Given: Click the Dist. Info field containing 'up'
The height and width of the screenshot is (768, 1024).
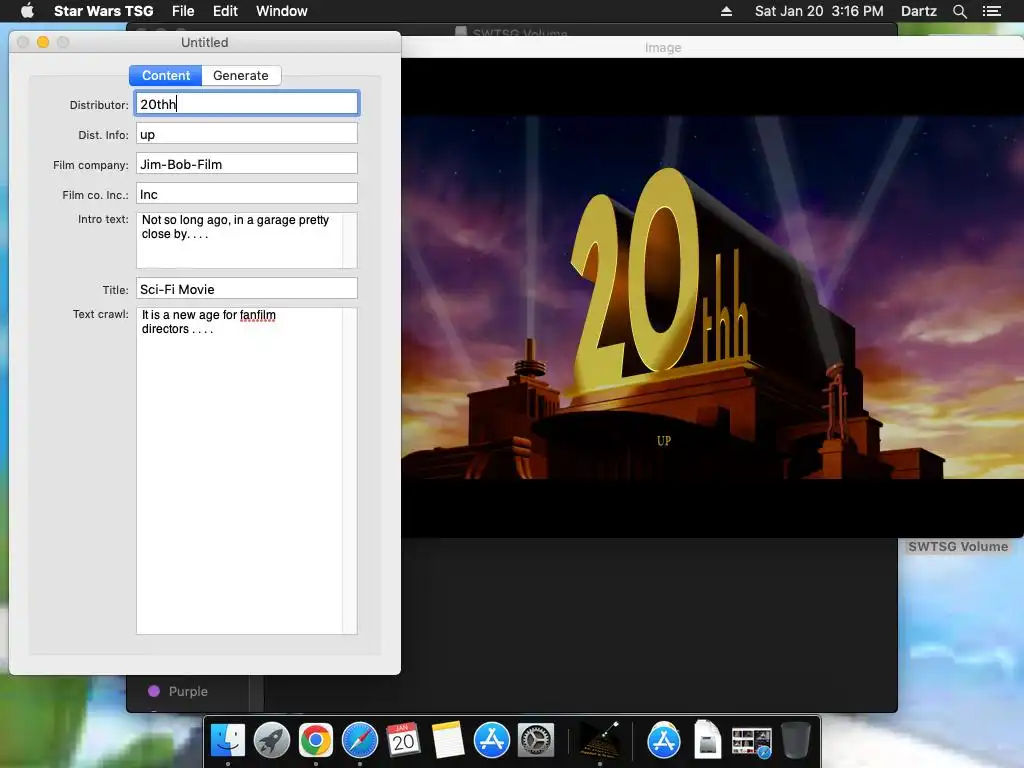Looking at the screenshot, I should pyautogui.click(x=247, y=134).
